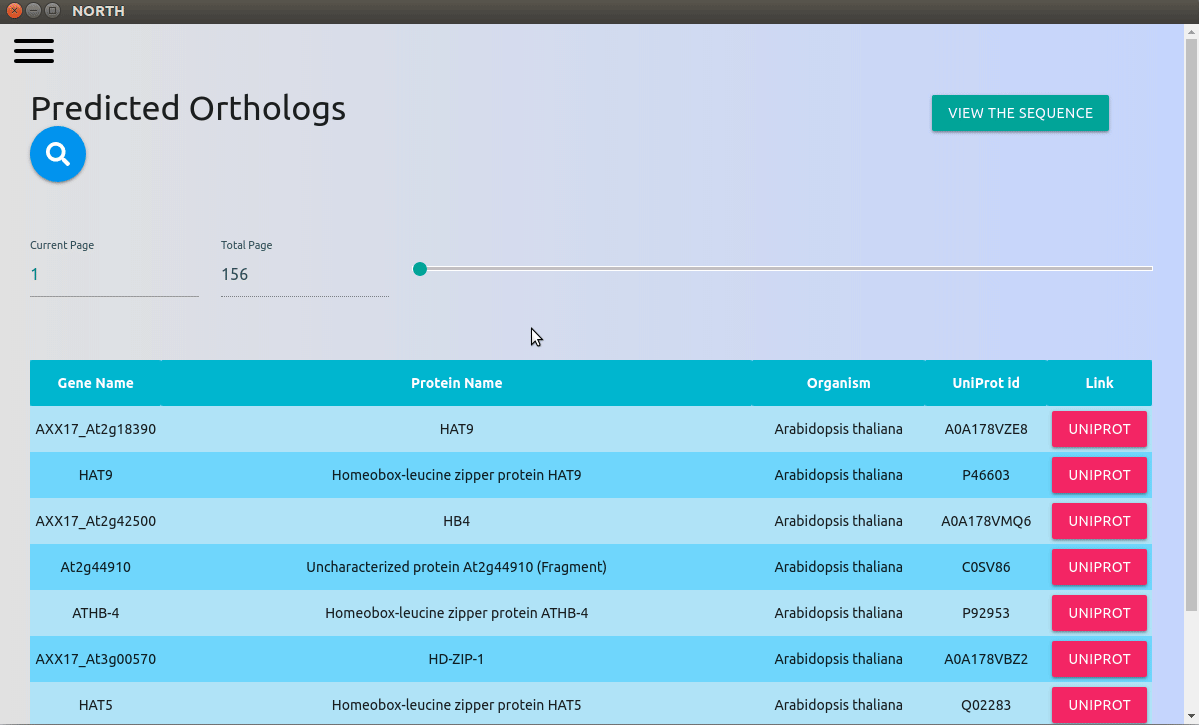Open UniProt link for C0SV86

tap(1099, 567)
